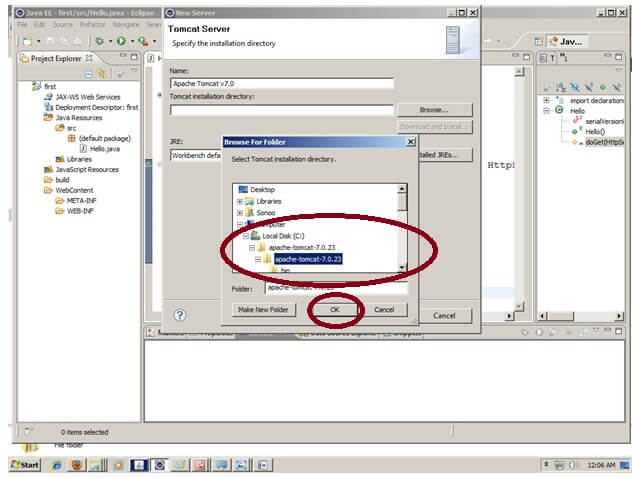Image resolution: width=640 pixels, height=479 pixels.
Task: Collapse the Hello class in Outline
Action: (x=546, y=111)
